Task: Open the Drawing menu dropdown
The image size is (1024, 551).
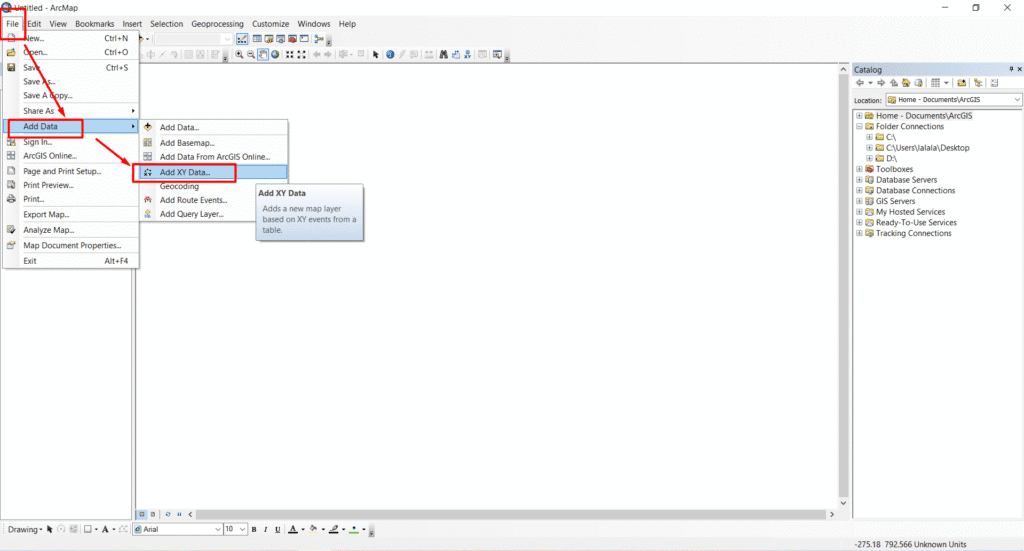Action: click(25, 529)
